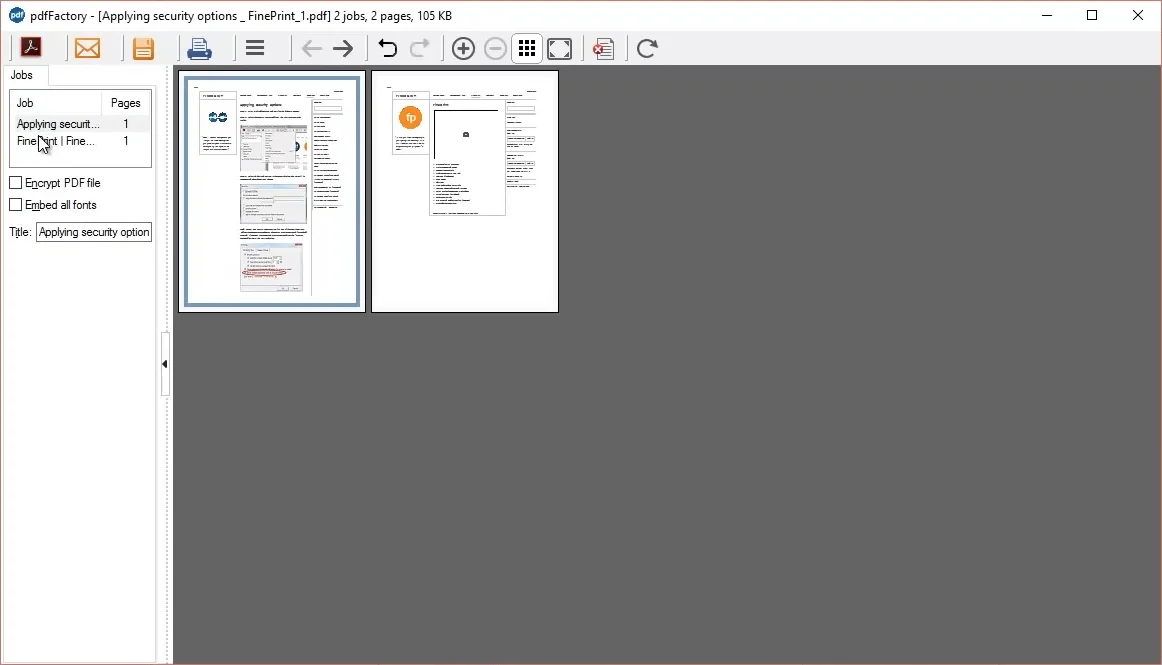This screenshot has height=665, width=1162.
Task: Select the Jobs tab
Action: pos(22,75)
